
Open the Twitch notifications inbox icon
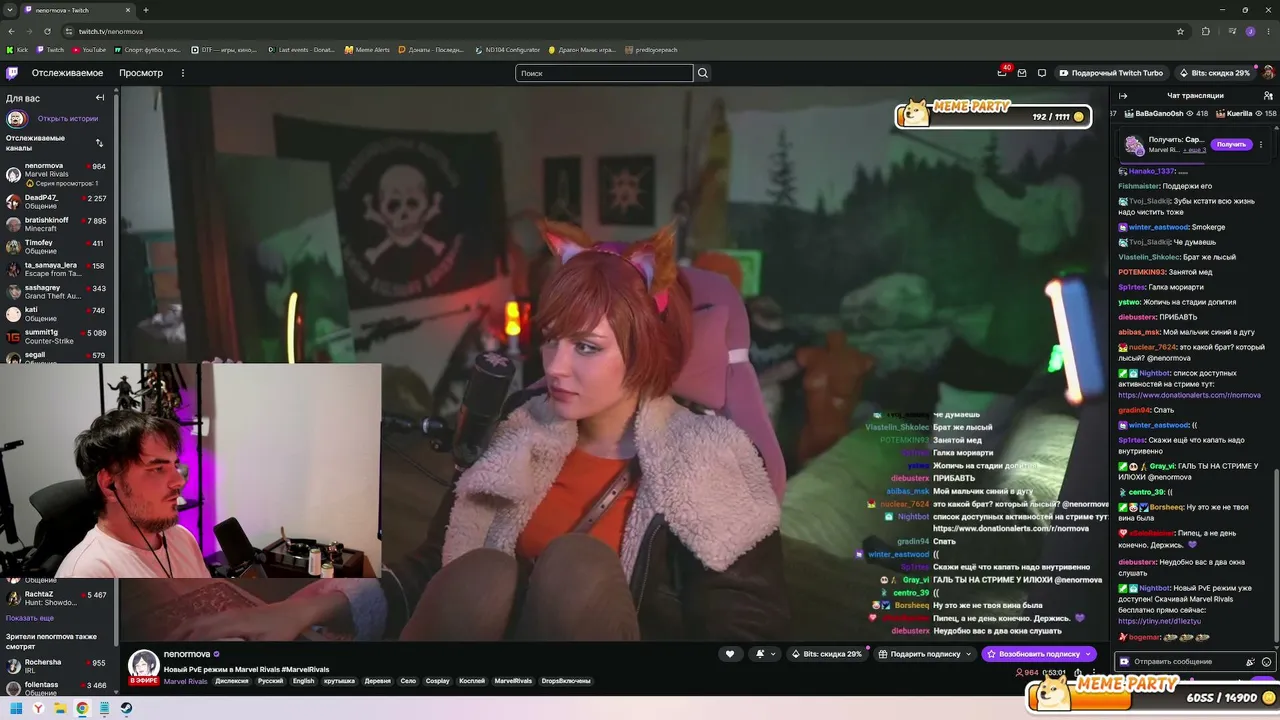(x=1022, y=73)
